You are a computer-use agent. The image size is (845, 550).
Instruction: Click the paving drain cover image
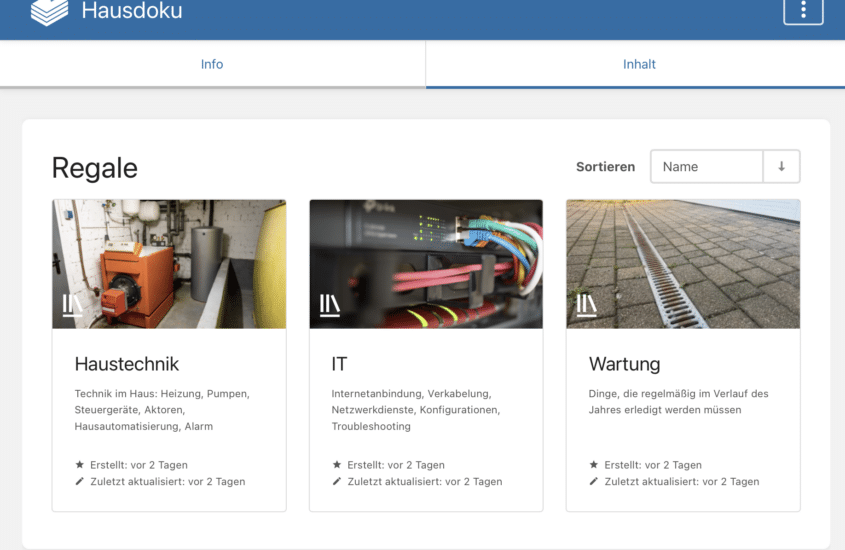[683, 264]
